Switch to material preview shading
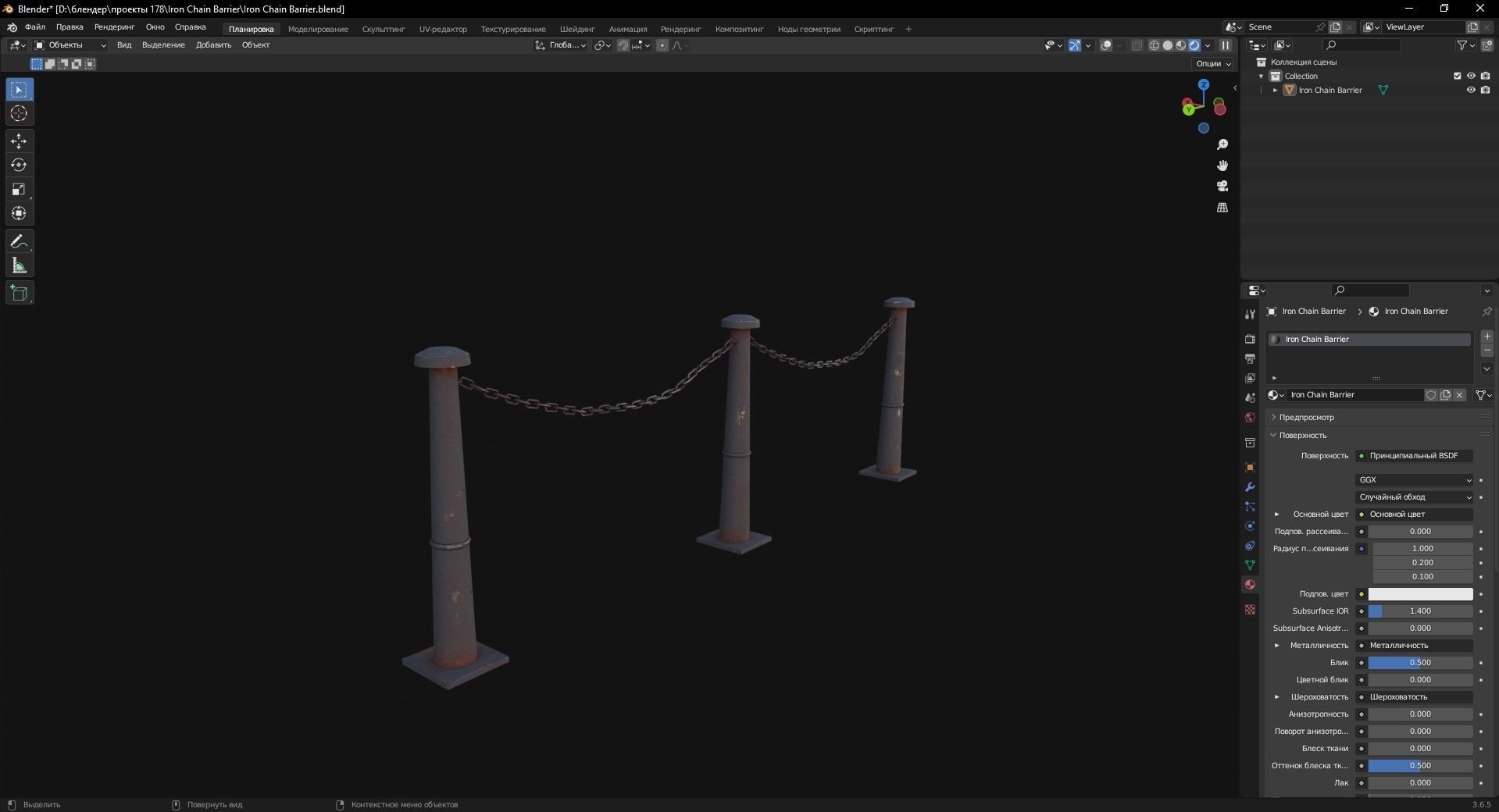This screenshot has width=1499, height=812. (1181, 45)
